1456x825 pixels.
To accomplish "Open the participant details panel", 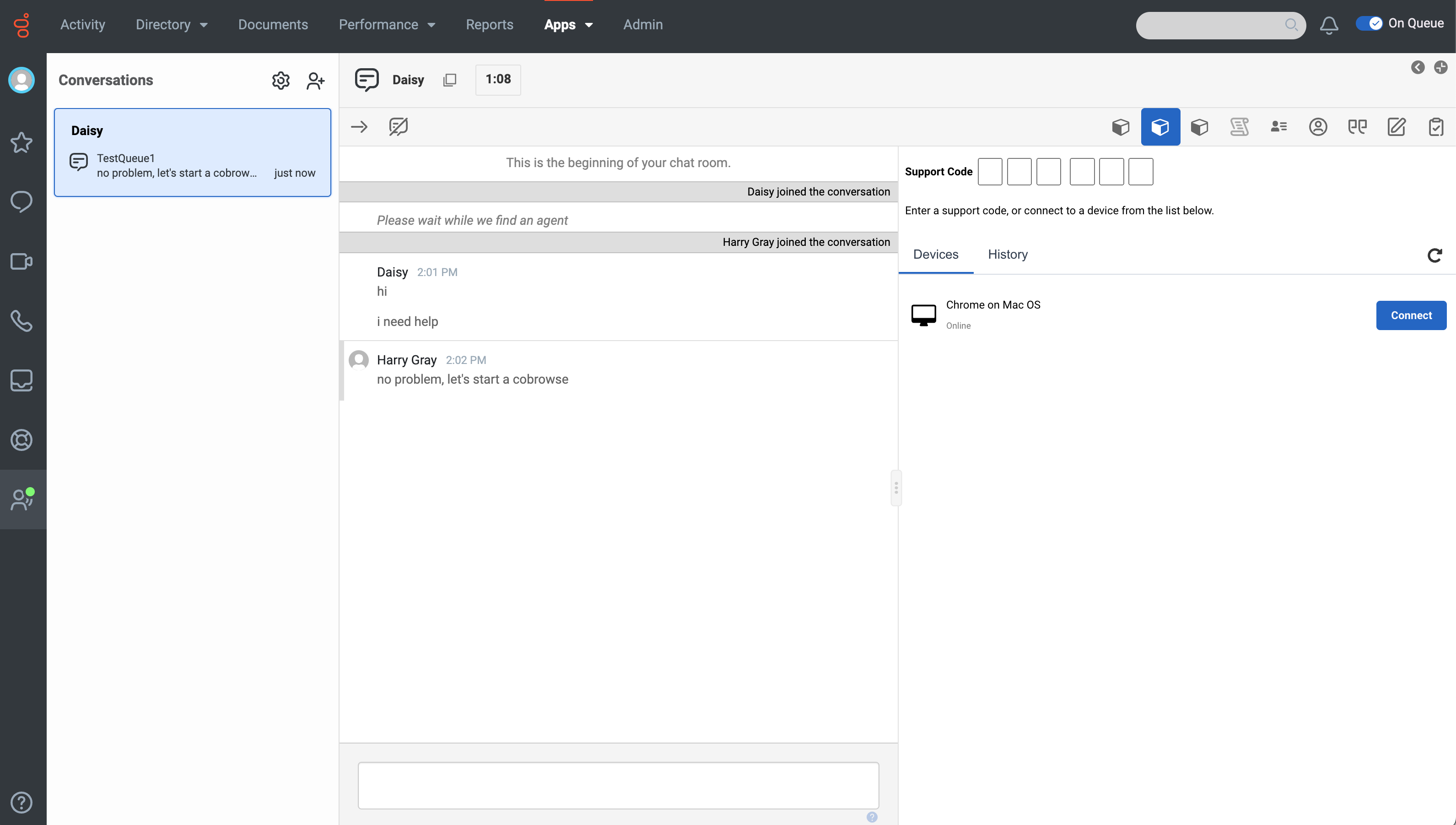I will [1278, 126].
